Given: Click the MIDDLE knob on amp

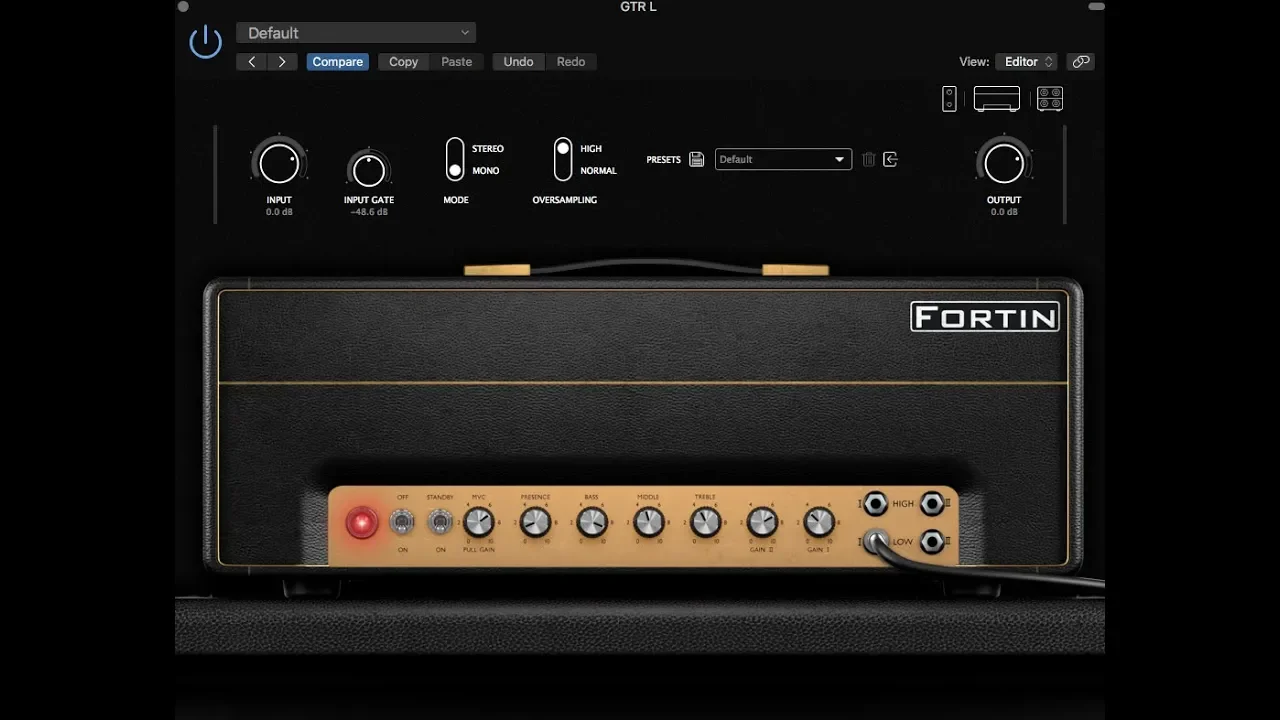Looking at the screenshot, I should click(x=648, y=522).
